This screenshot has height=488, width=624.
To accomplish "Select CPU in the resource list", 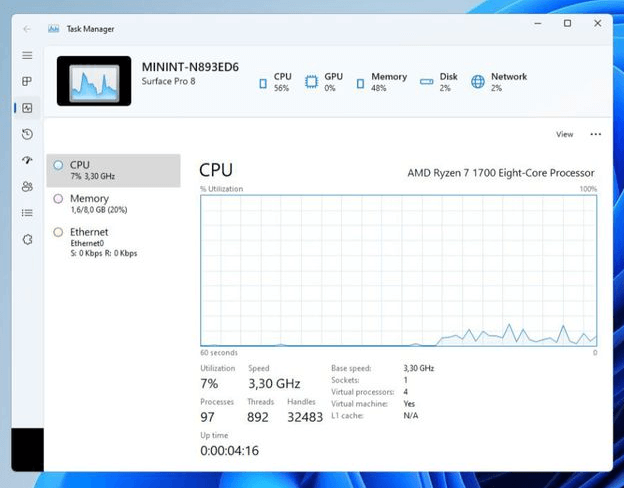I will [113, 170].
